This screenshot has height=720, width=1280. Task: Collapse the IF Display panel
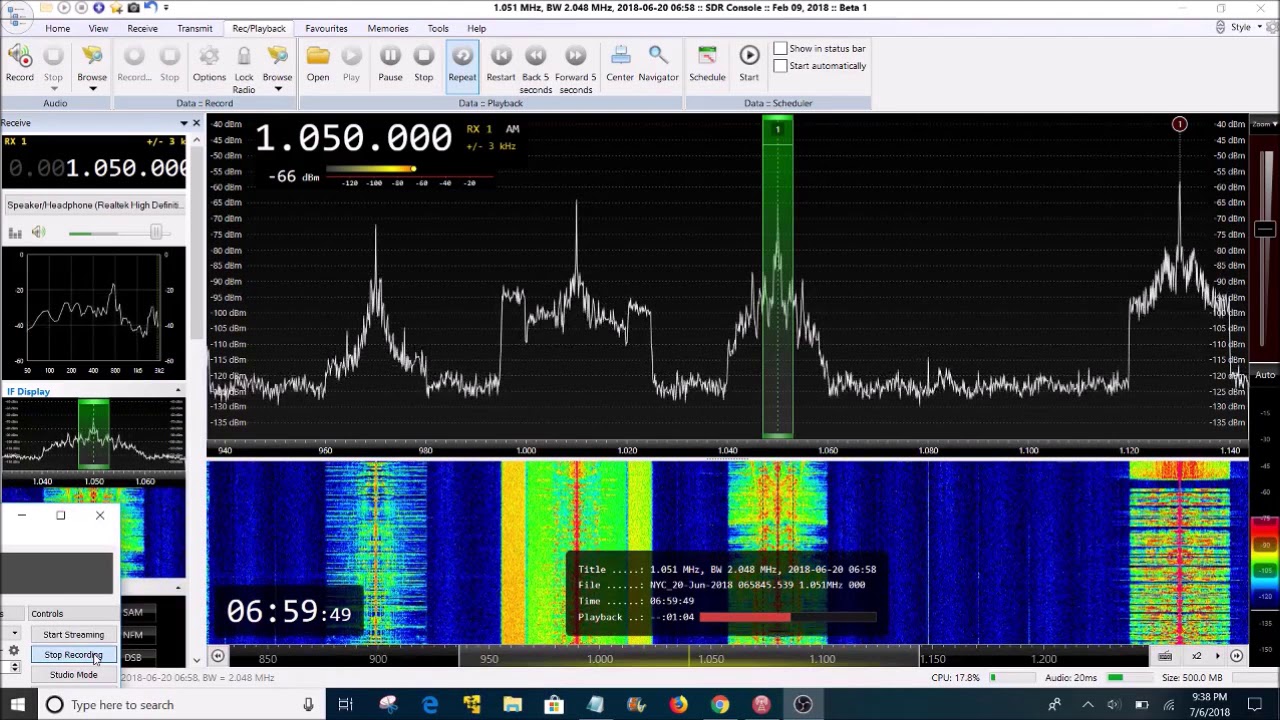point(178,391)
